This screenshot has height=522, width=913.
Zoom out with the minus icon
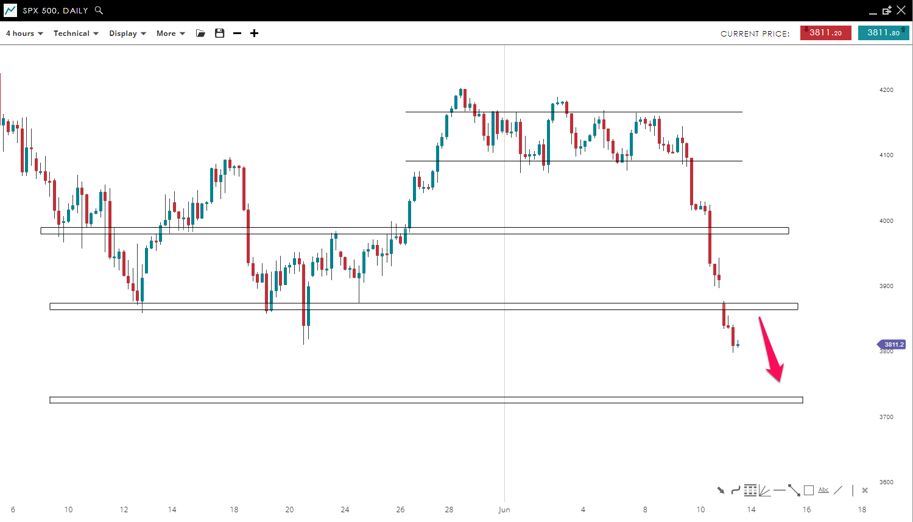tap(237, 33)
